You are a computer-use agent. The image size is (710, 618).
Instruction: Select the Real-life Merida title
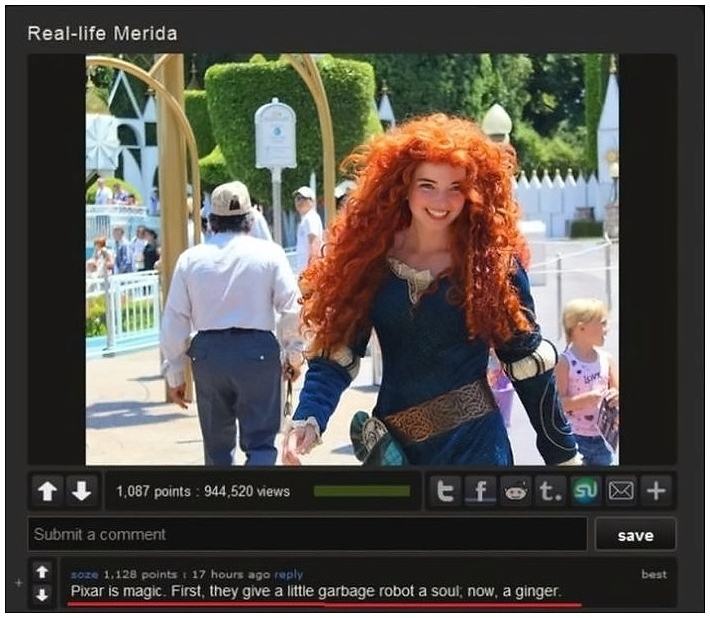(102, 34)
